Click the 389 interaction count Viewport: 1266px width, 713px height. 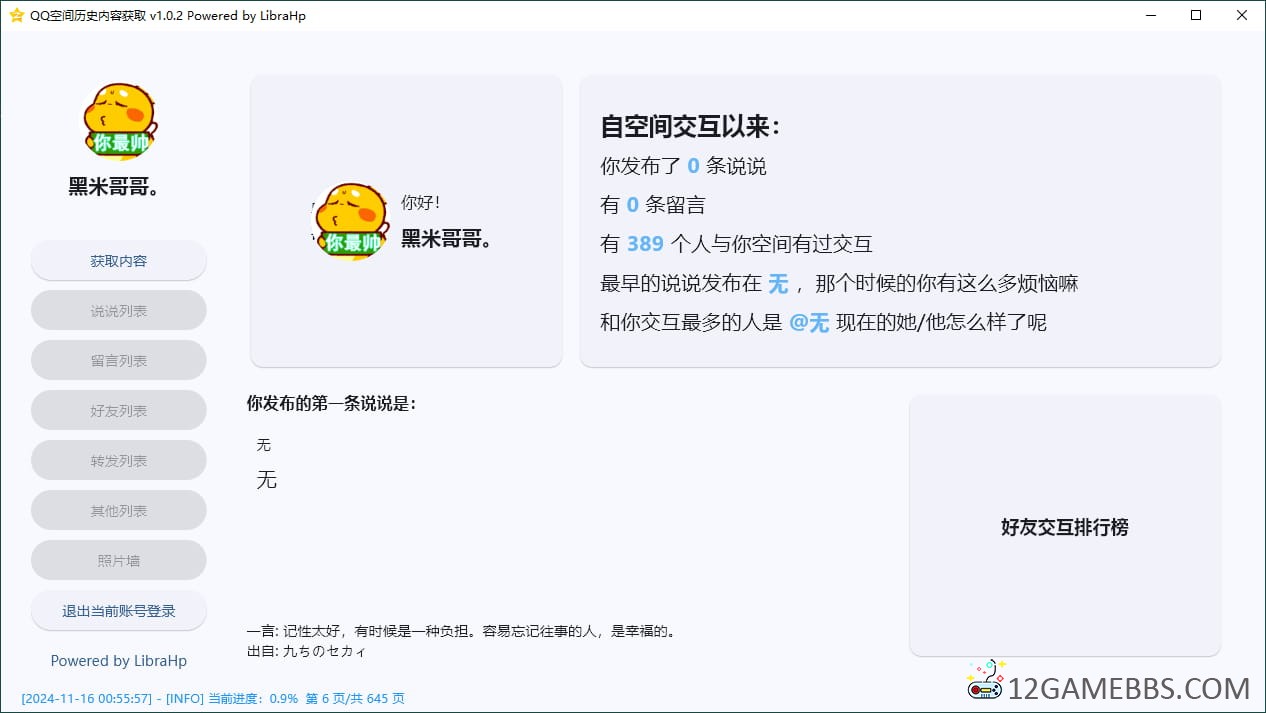pyautogui.click(x=646, y=244)
